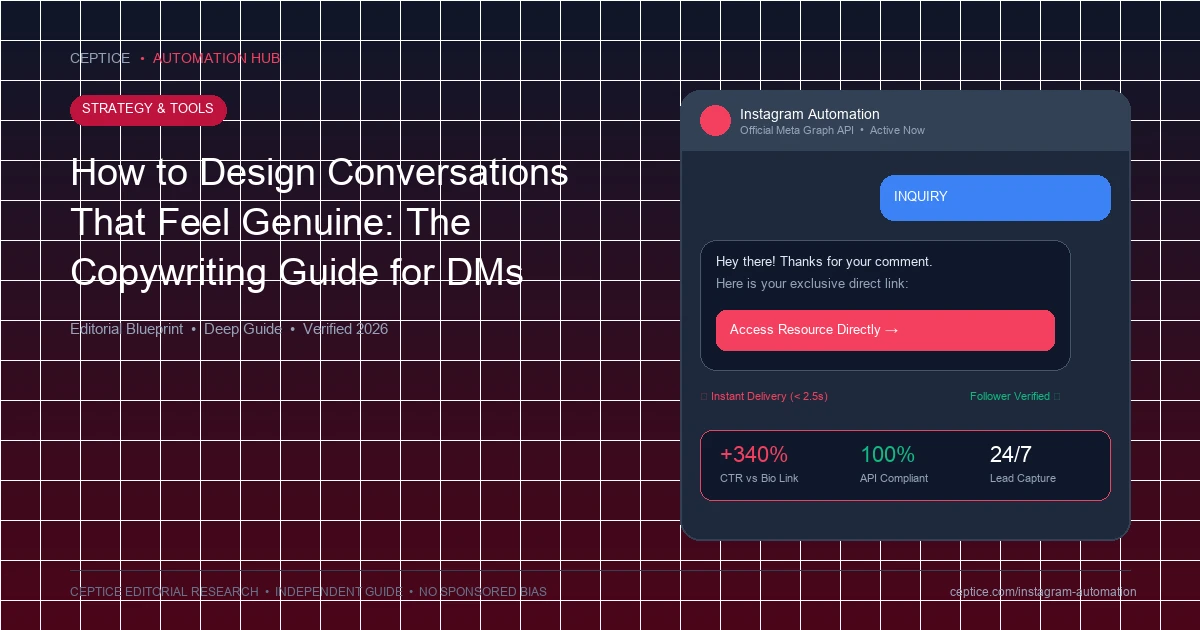Click the Official Meta Graph API subtitle

pyautogui.click(x=797, y=131)
